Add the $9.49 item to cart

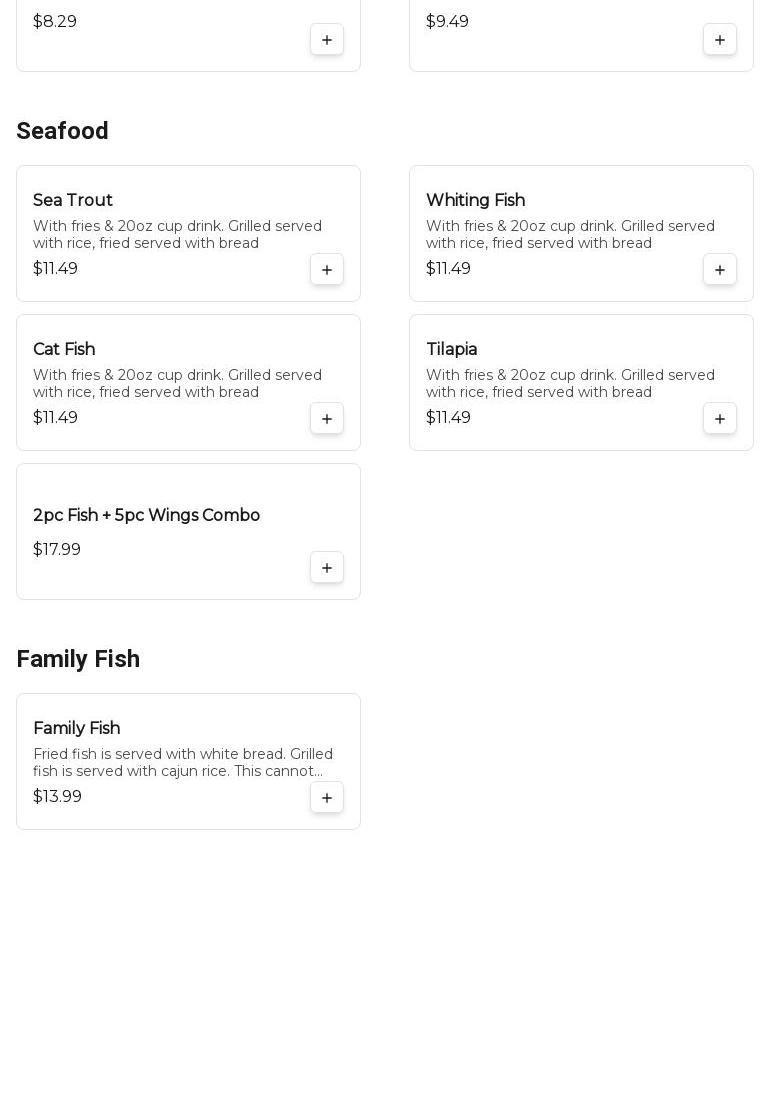[x=720, y=40]
